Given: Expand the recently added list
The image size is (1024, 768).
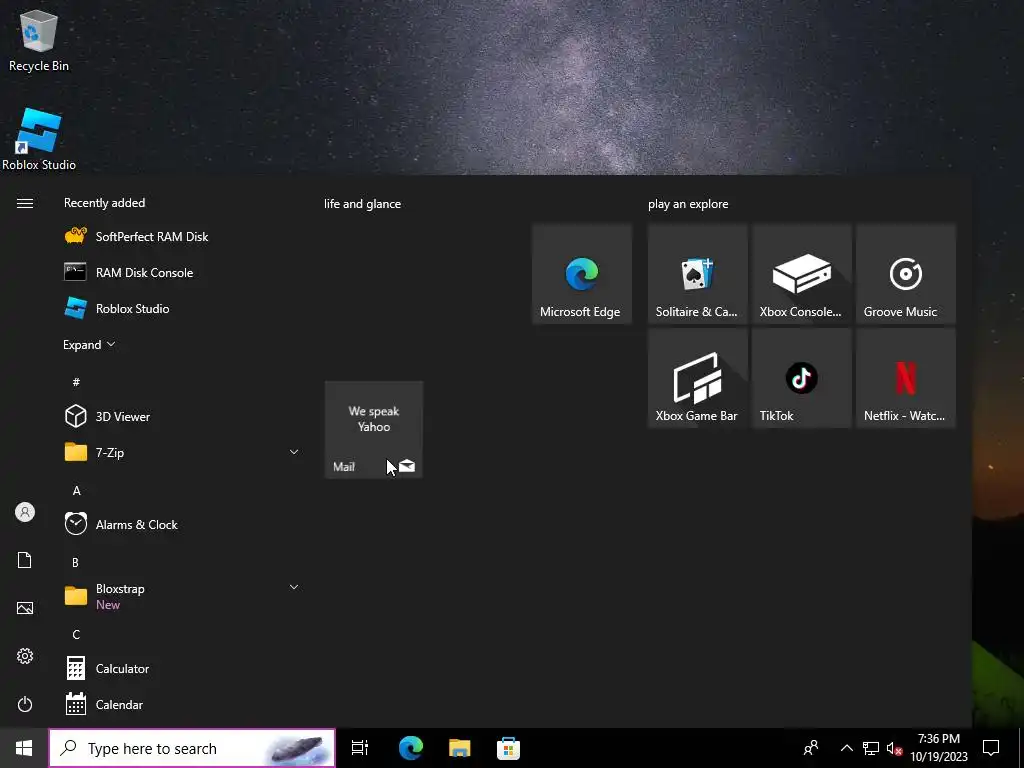Looking at the screenshot, I should [89, 344].
